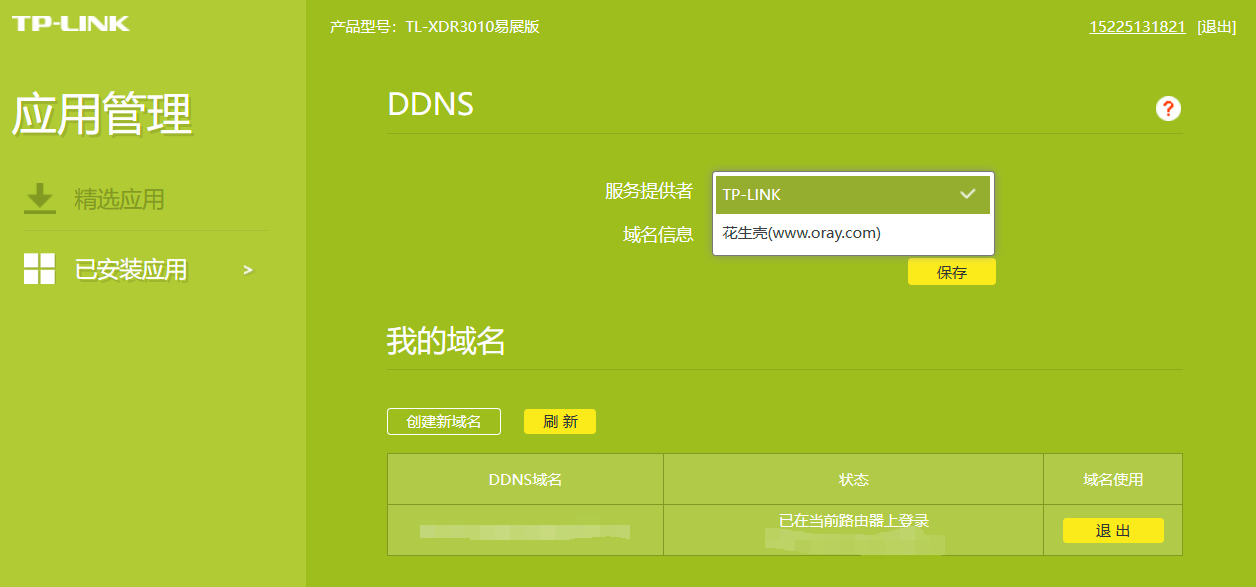Click the 状态 column header

click(853, 479)
